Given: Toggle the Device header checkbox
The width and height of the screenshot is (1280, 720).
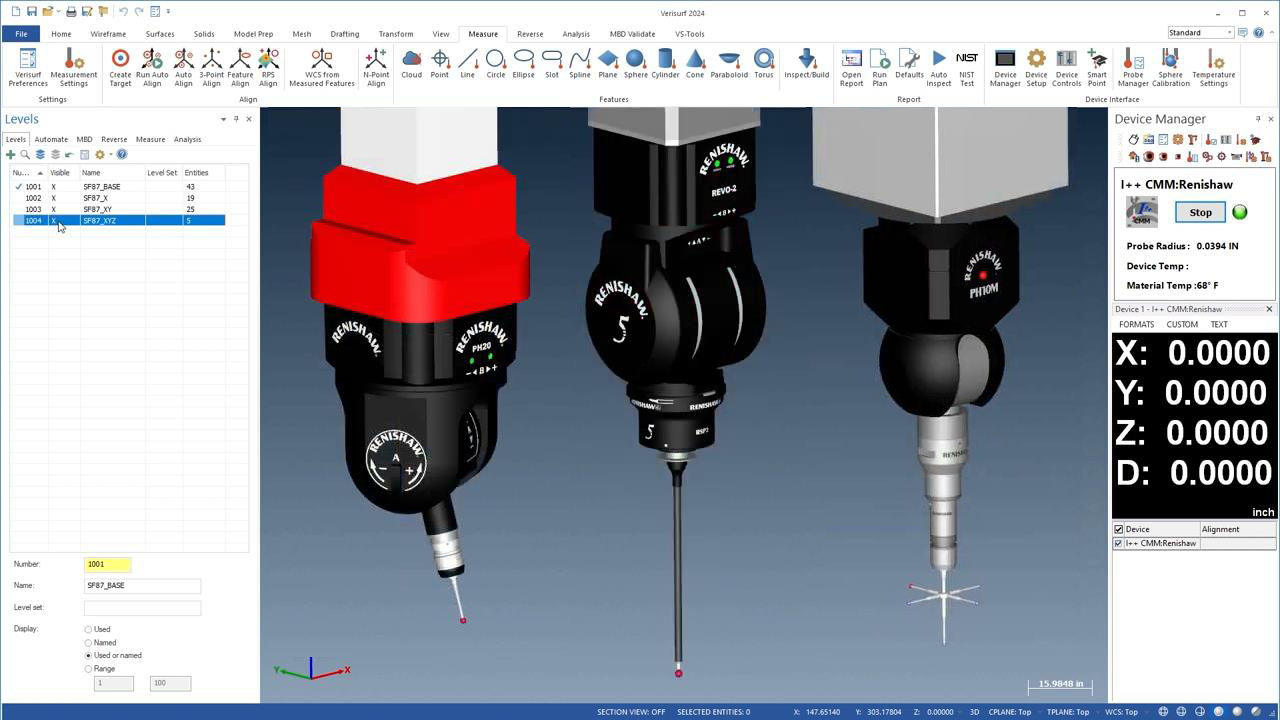Looking at the screenshot, I should 1118,529.
